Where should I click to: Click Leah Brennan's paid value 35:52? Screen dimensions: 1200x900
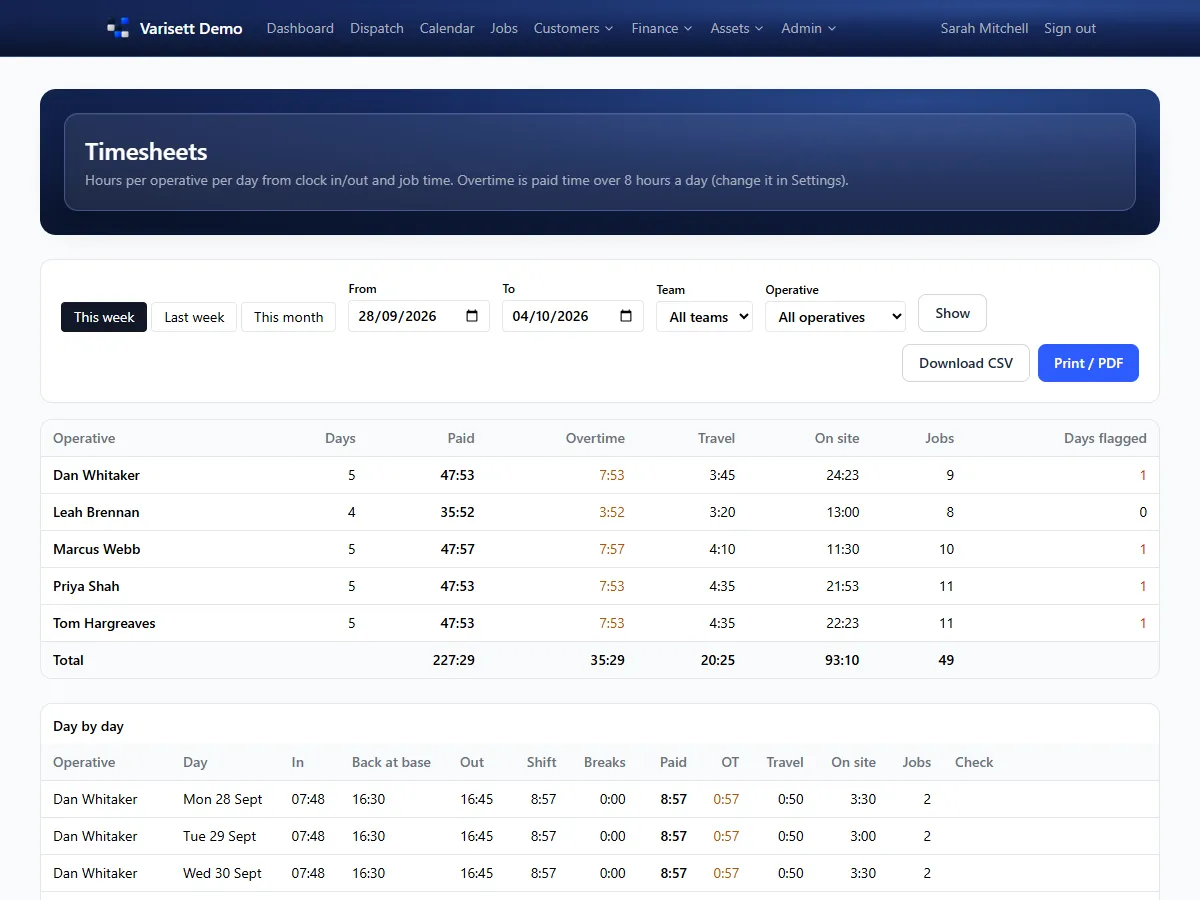point(457,512)
